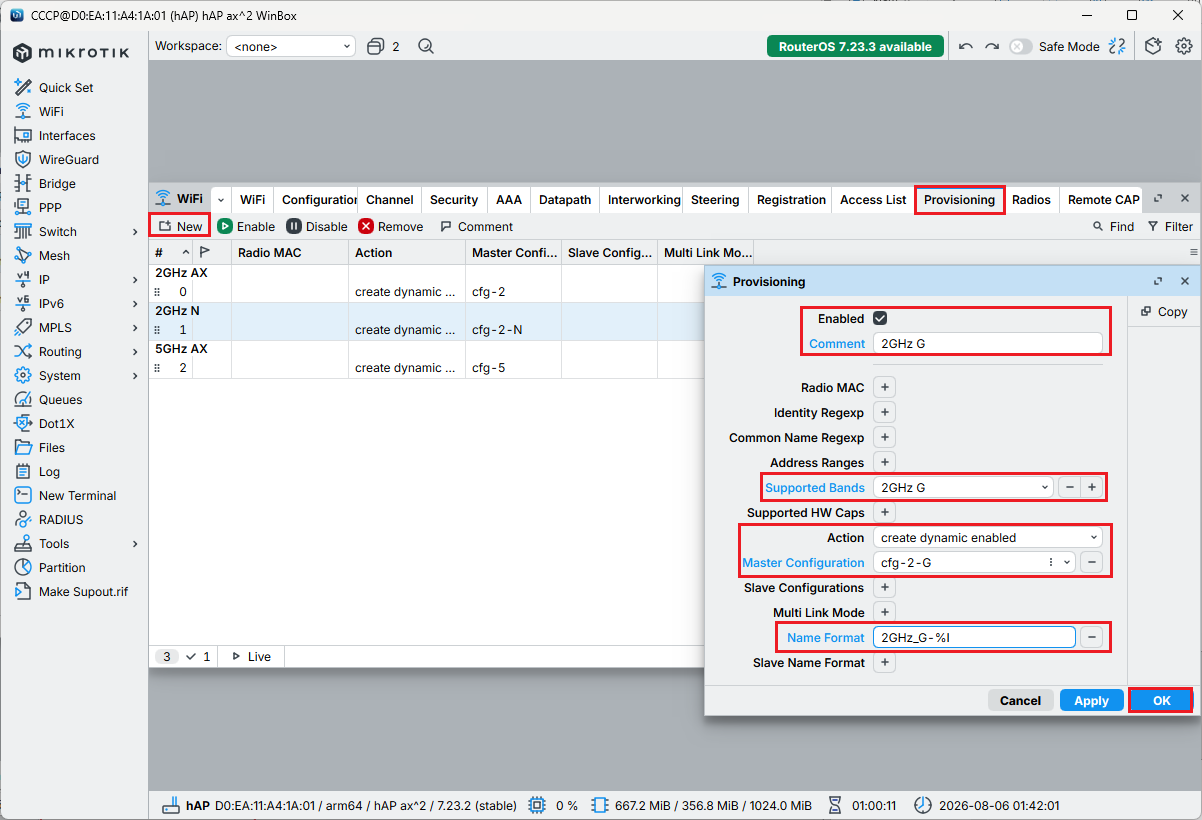This screenshot has height=820, width=1202.
Task: Click New in the WiFi toolbar
Action: click(180, 226)
